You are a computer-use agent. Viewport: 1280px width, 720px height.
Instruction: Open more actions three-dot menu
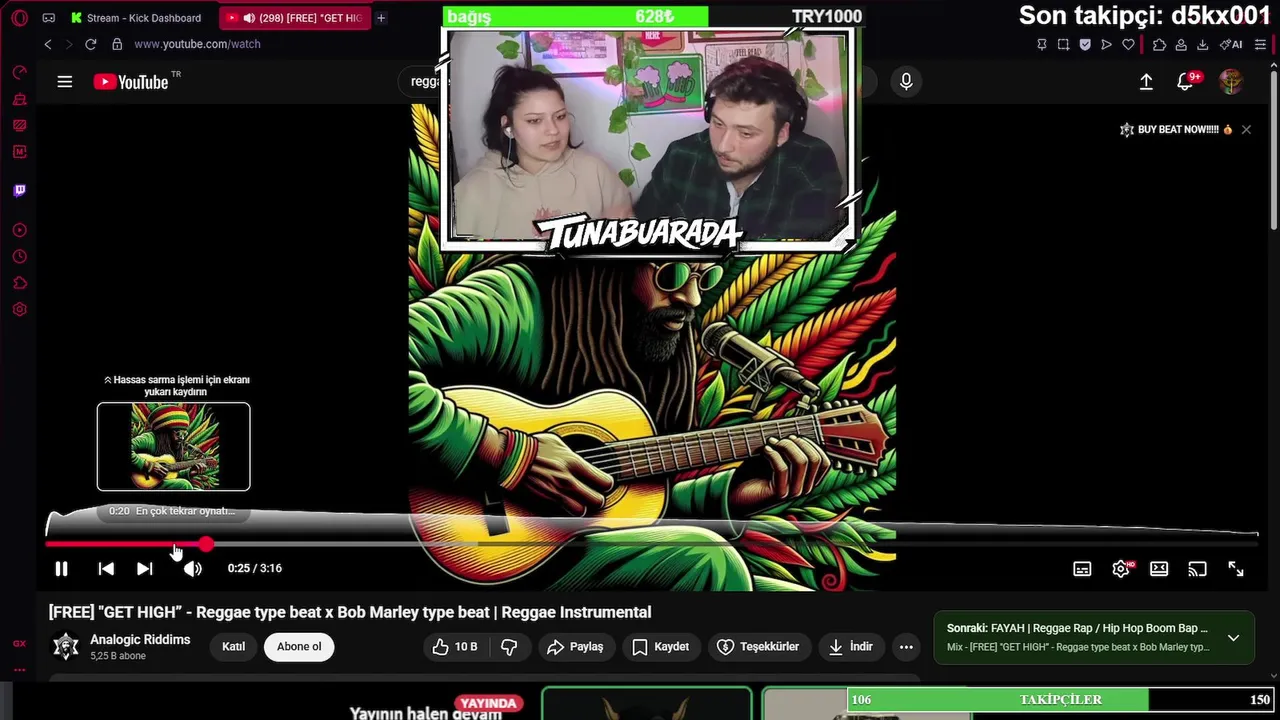point(906,647)
